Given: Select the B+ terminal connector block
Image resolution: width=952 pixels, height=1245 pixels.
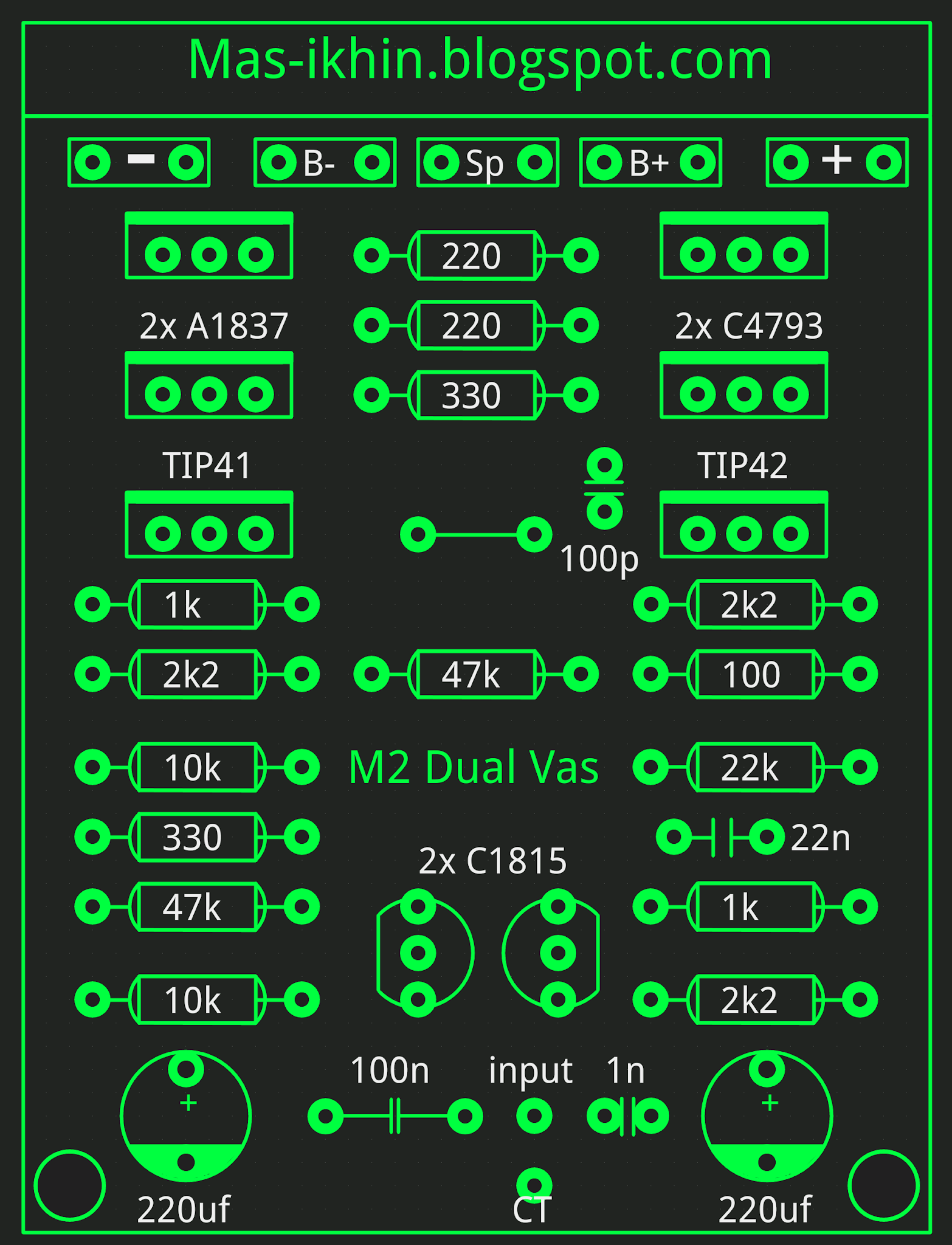Looking at the screenshot, I should [x=650, y=162].
